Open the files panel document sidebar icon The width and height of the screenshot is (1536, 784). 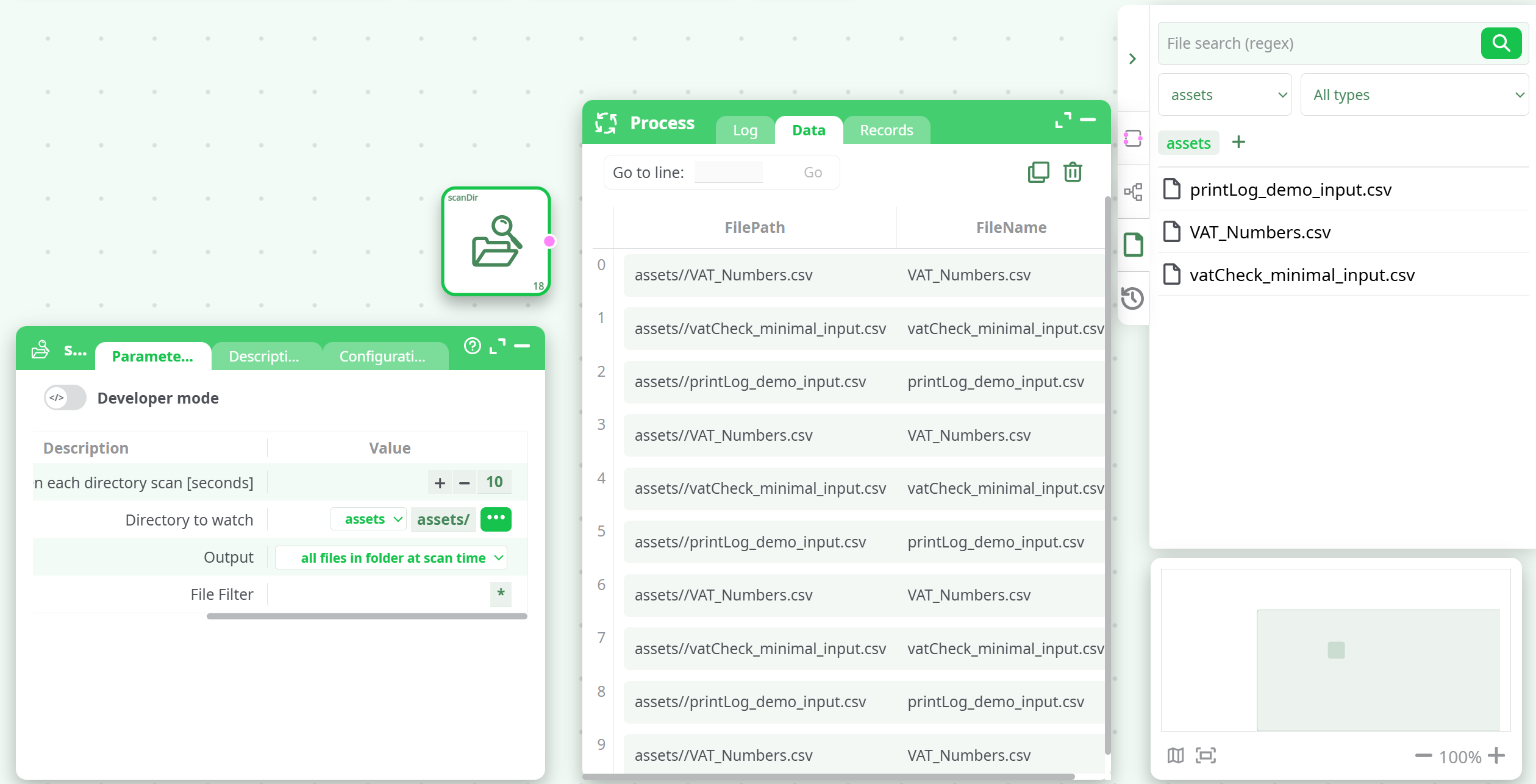1133,245
